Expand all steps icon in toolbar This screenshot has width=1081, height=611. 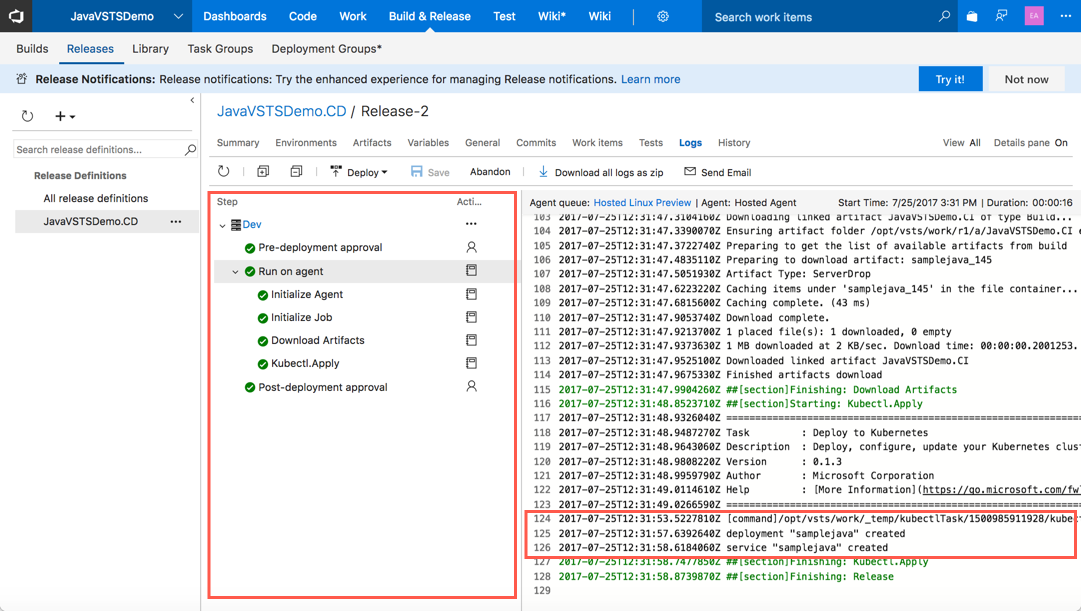(x=263, y=171)
